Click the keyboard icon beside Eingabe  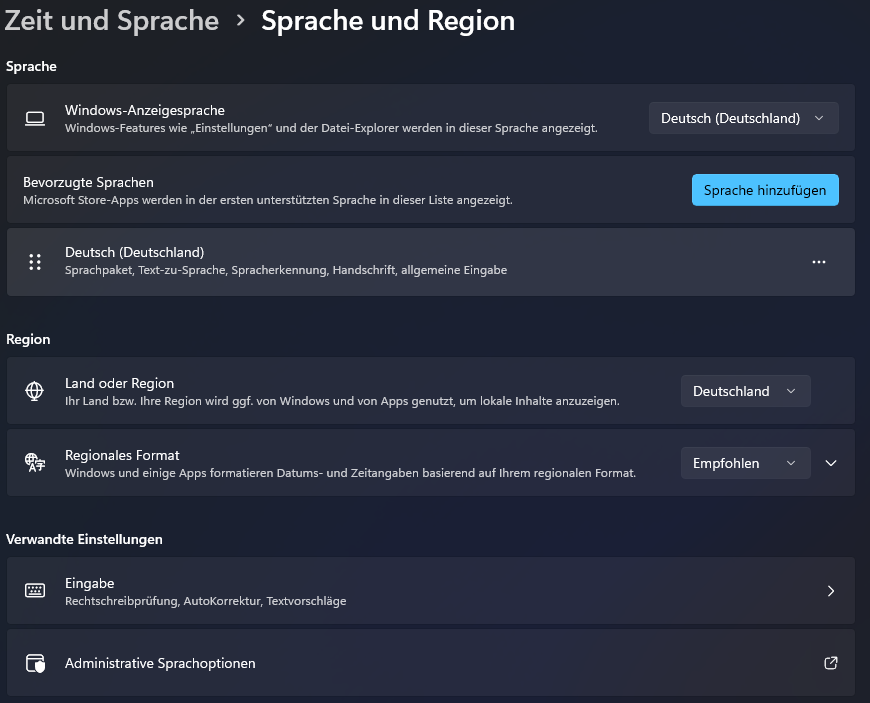point(35,591)
